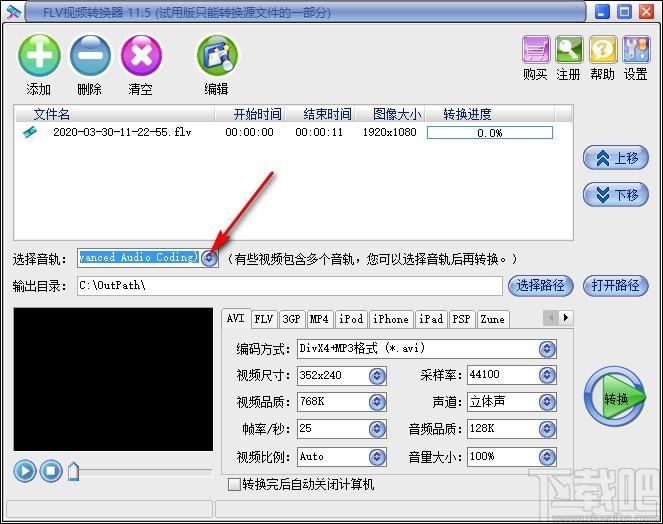Click the purple Clear (清空) list icon
The image size is (663, 524).
(x=141, y=56)
